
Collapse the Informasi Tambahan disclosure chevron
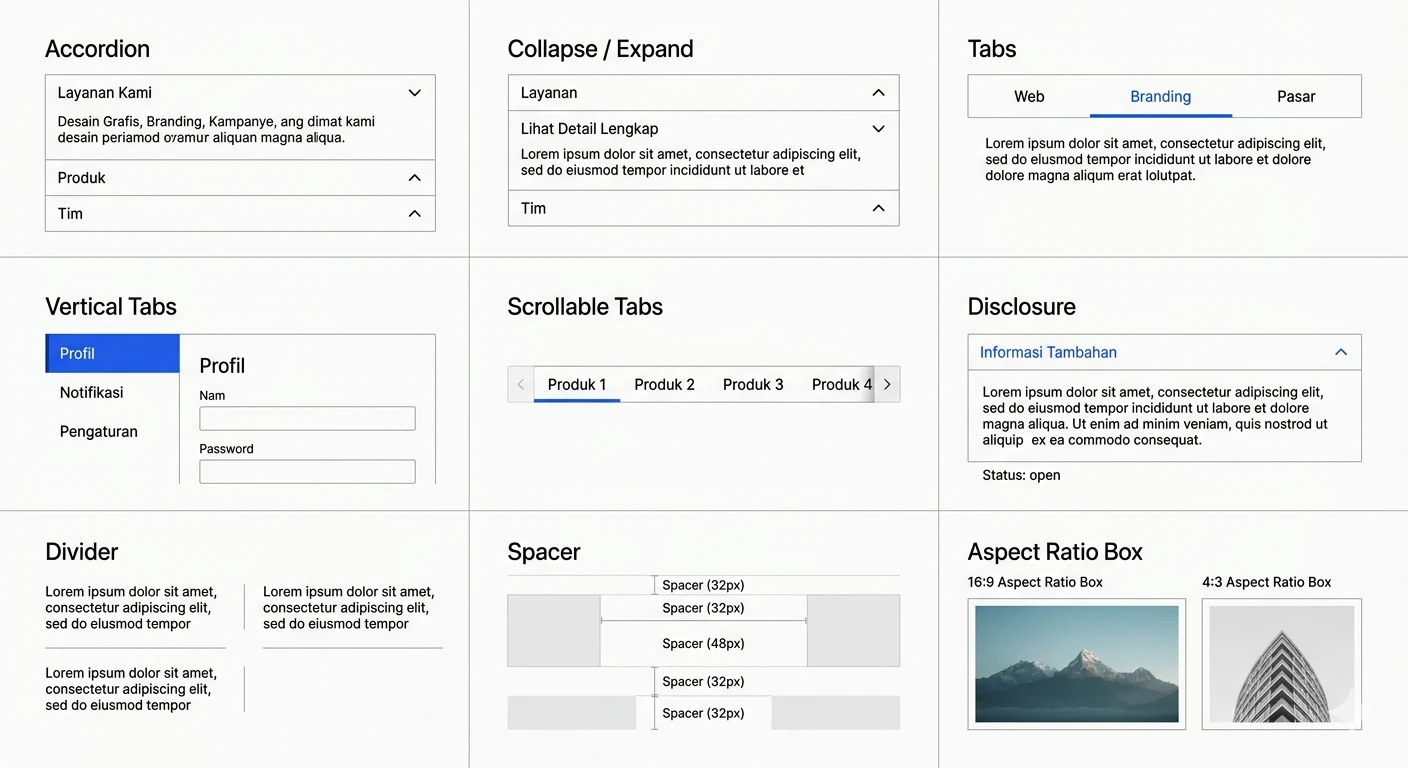click(x=1341, y=352)
